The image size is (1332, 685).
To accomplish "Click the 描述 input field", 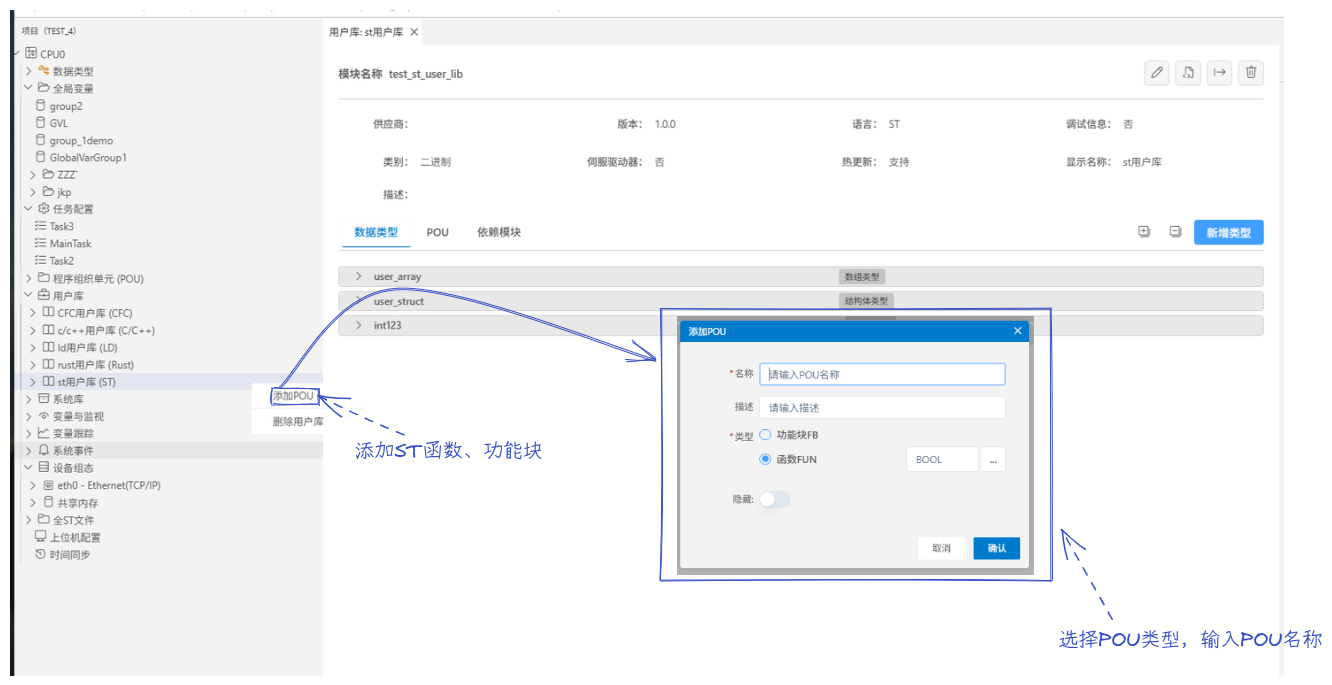I will (882, 407).
